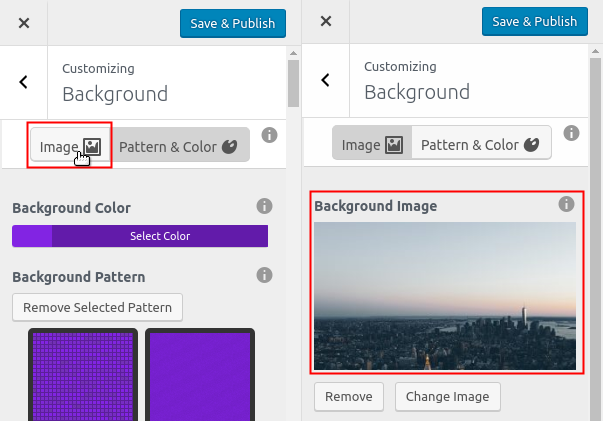Go back using left panel chevron arrow
The width and height of the screenshot is (603, 421).
[24, 82]
